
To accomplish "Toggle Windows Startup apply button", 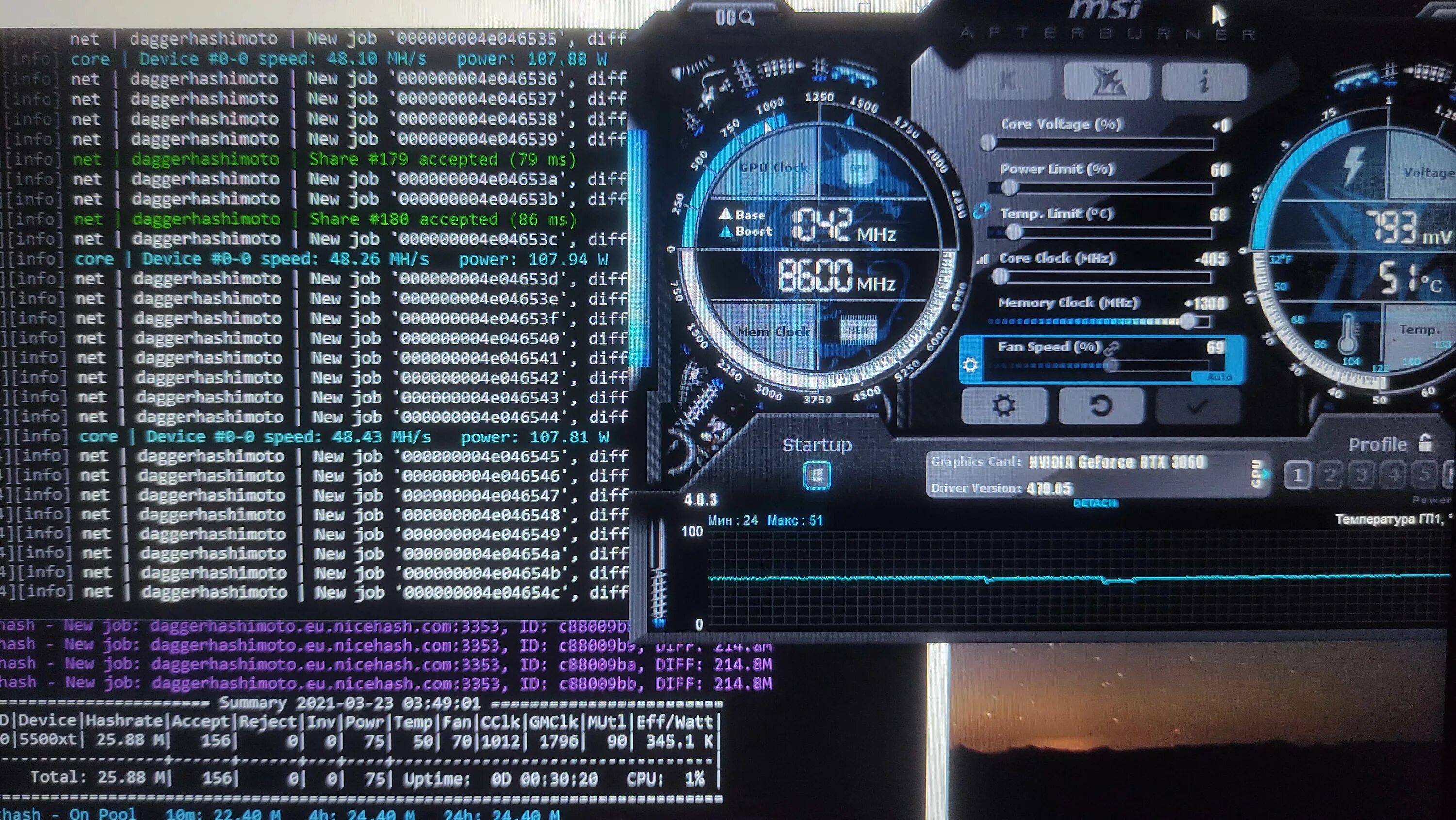I will (x=817, y=476).
